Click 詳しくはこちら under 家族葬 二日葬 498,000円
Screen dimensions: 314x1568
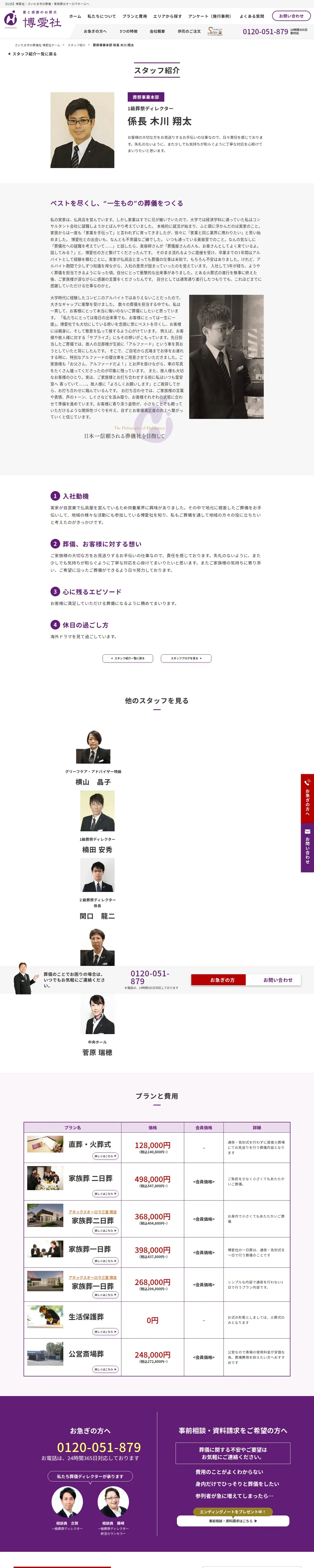click(105, 1194)
